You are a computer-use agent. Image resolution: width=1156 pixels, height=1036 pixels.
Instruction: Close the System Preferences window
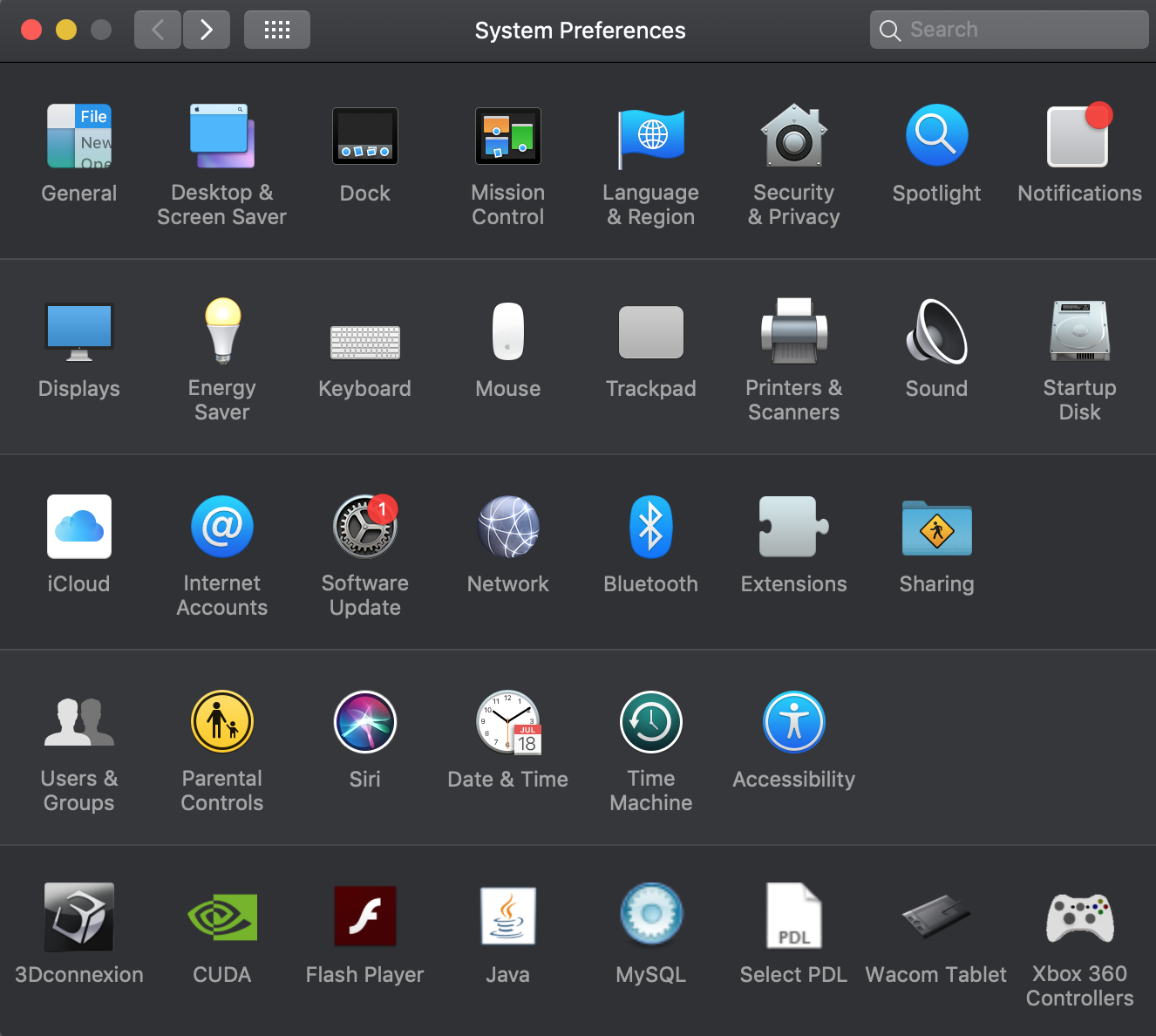point(31,30)
